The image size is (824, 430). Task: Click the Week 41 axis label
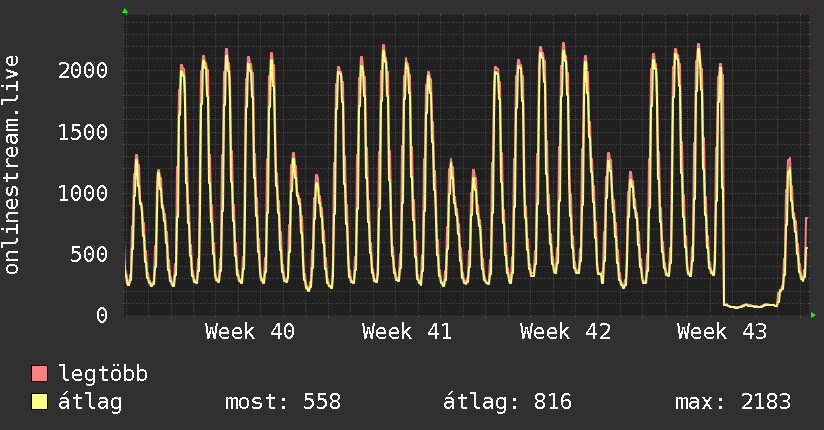pos(407,332)
